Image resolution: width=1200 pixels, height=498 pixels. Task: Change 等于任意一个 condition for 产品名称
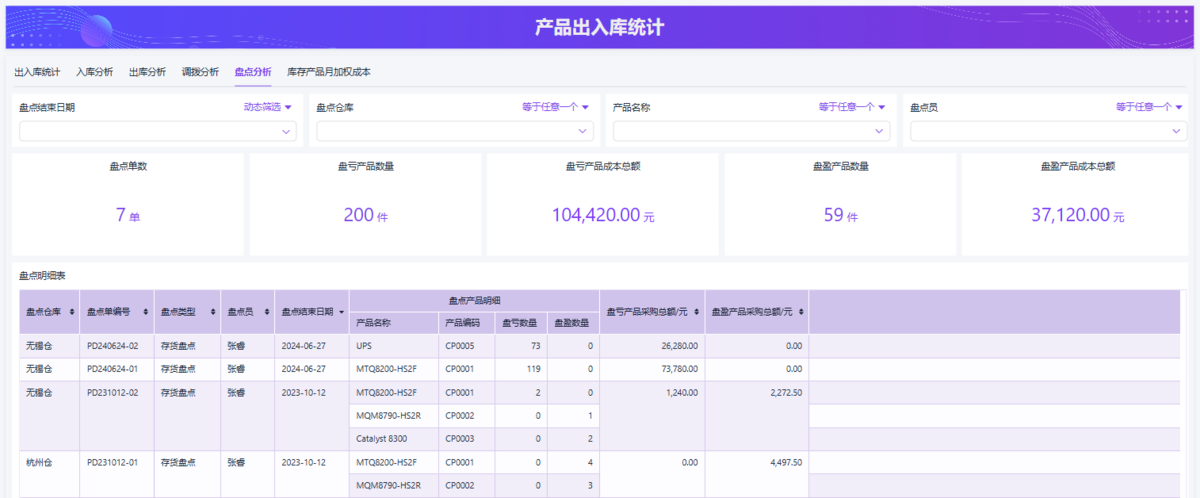tap(852, 107)
